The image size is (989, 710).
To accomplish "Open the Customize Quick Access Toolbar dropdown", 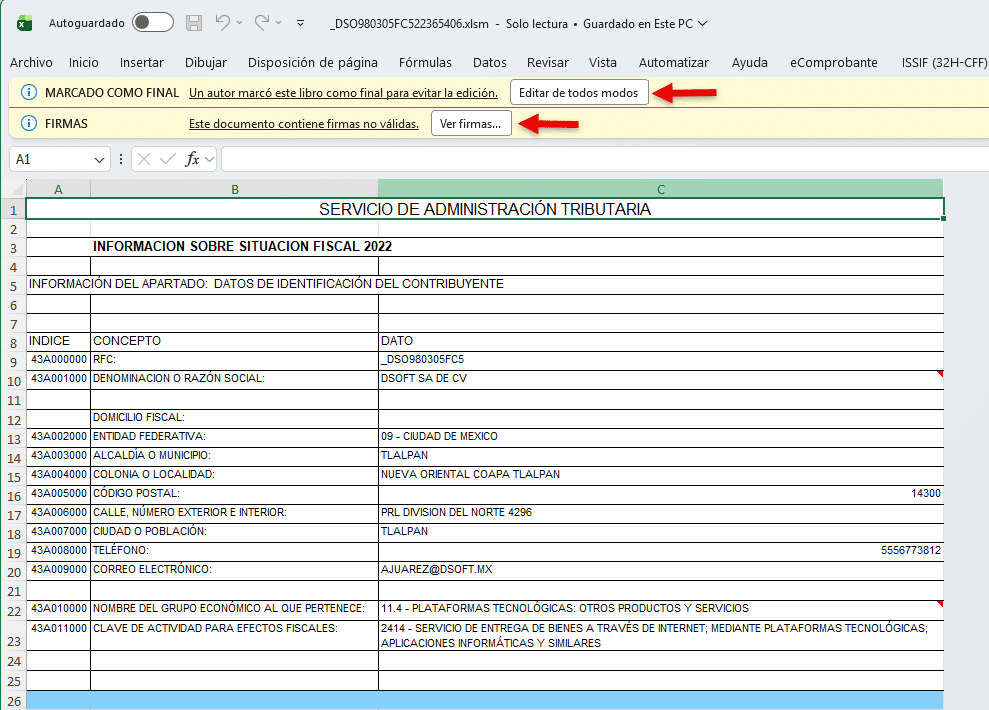I will [x=302, y=22].
